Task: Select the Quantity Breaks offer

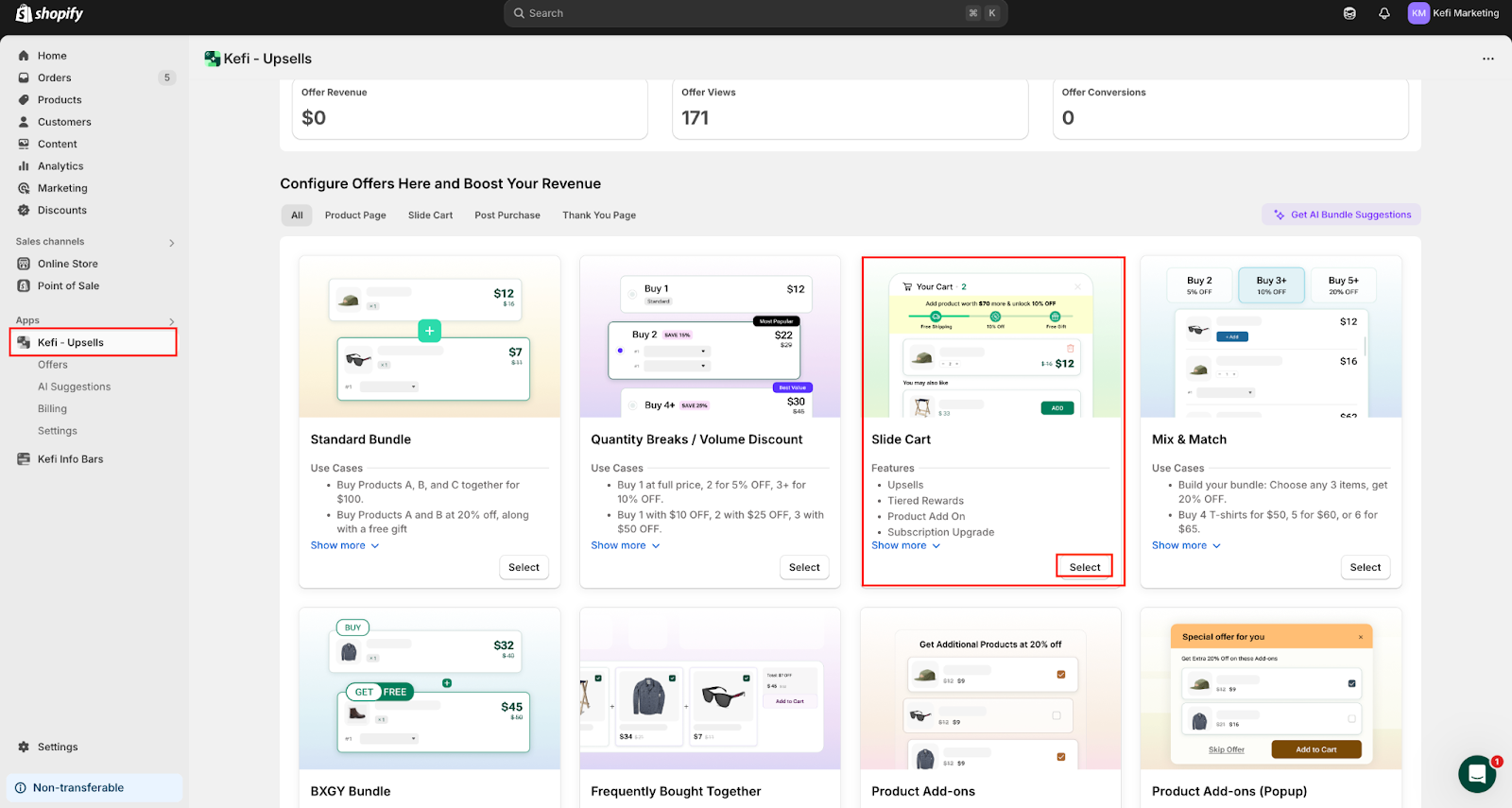Action: pyautogui.click(x=804, y=567)
